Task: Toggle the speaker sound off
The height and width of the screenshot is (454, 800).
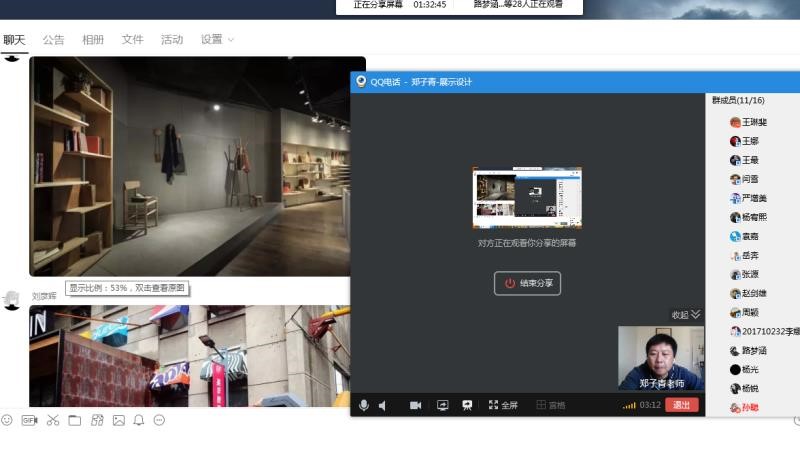Action: pos(383,405)
